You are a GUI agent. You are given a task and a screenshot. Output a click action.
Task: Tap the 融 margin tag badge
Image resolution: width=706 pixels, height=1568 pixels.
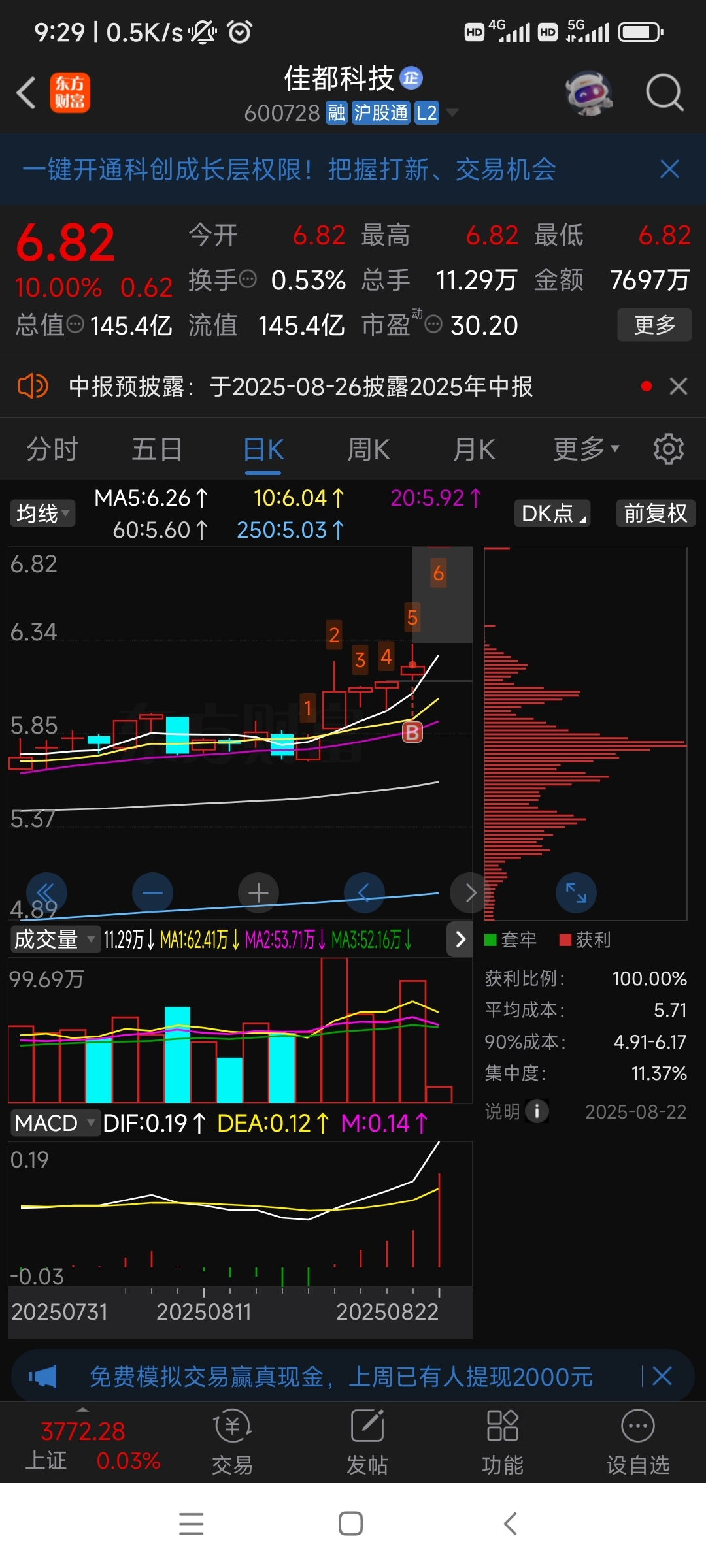[337, 113]
